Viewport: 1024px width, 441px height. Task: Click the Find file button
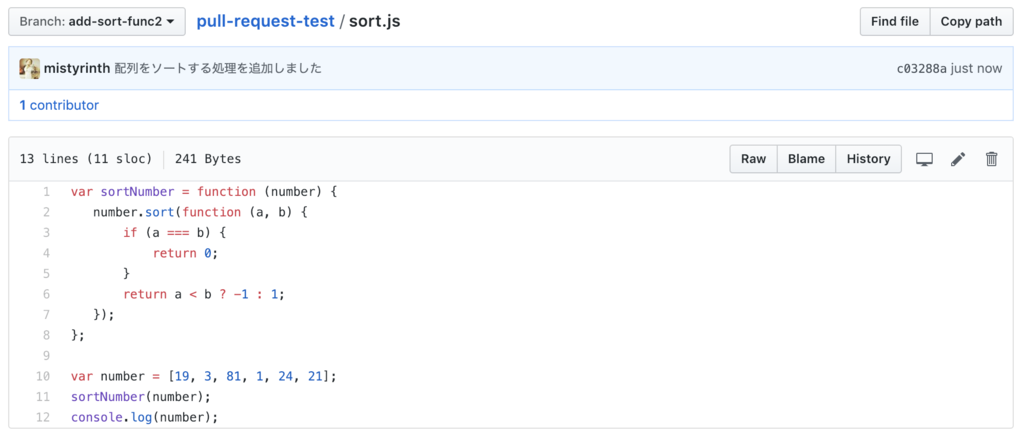click(x=894, y=21)
